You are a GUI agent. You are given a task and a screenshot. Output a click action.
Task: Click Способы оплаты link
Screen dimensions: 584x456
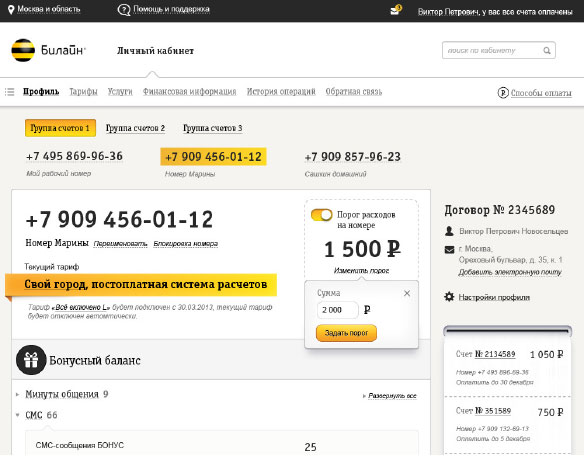pyautogui.click(x=541, y=93)
